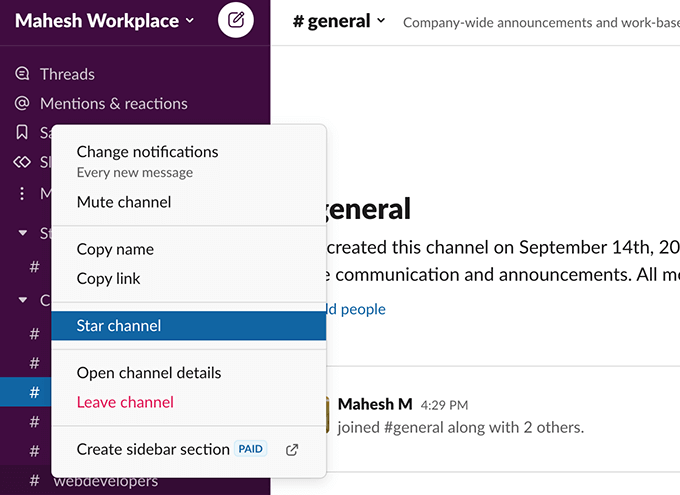Click the highlighted Star channel option
680x495 pixels.
click(189, 326)
